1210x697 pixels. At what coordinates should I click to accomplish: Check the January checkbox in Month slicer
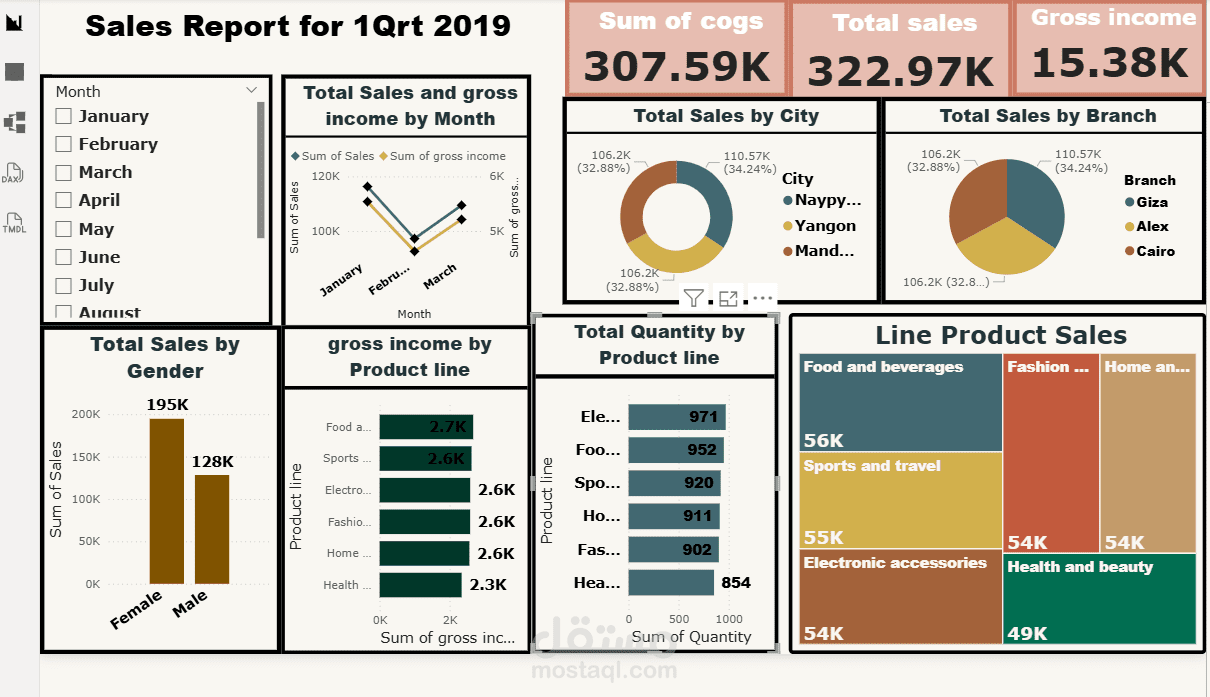click(x=65, y=116)
